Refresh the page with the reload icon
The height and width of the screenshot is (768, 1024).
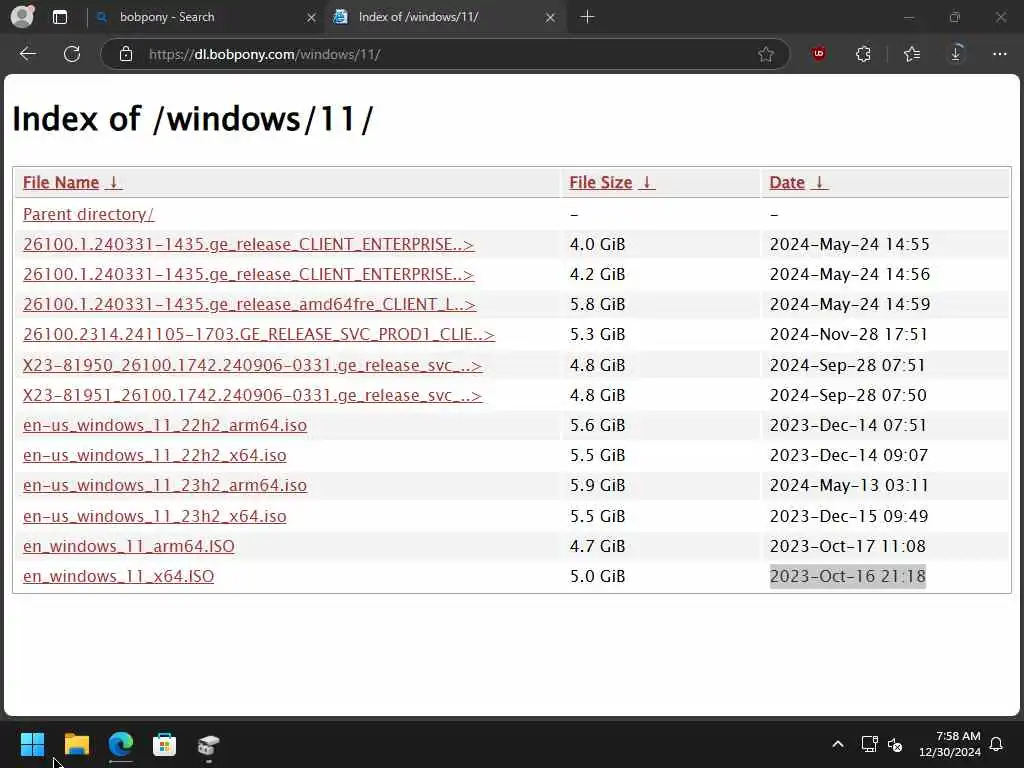click(72, 54)
